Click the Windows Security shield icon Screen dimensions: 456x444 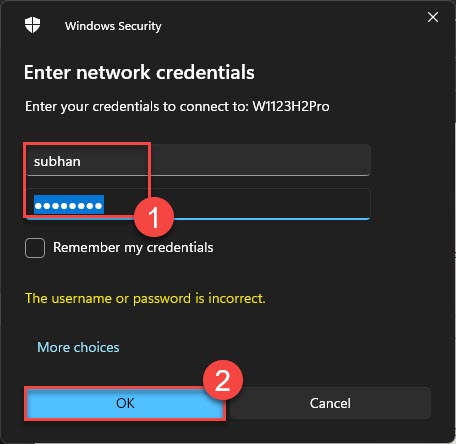[32, 25]
